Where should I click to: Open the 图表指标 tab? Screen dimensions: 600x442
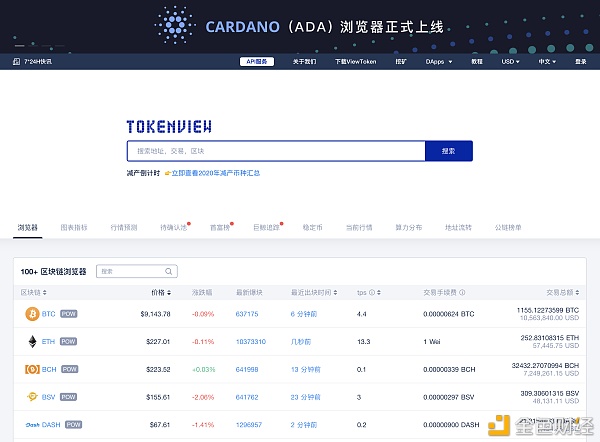[74, 228]
